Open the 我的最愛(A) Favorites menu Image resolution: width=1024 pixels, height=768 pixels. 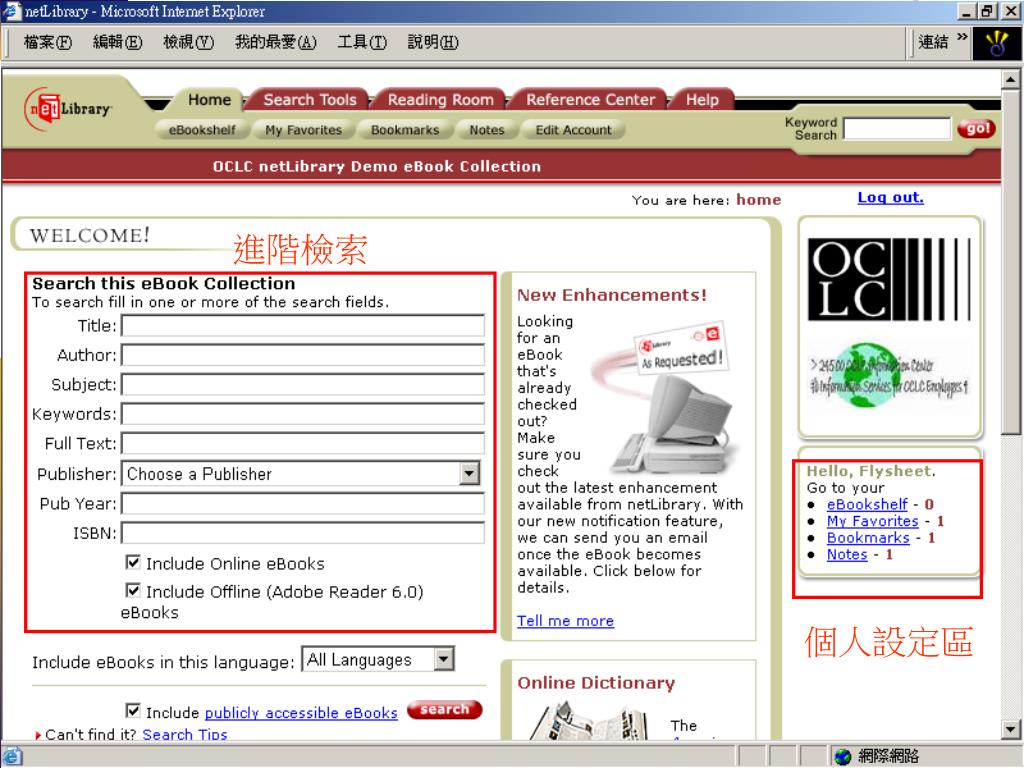[276, 42]
